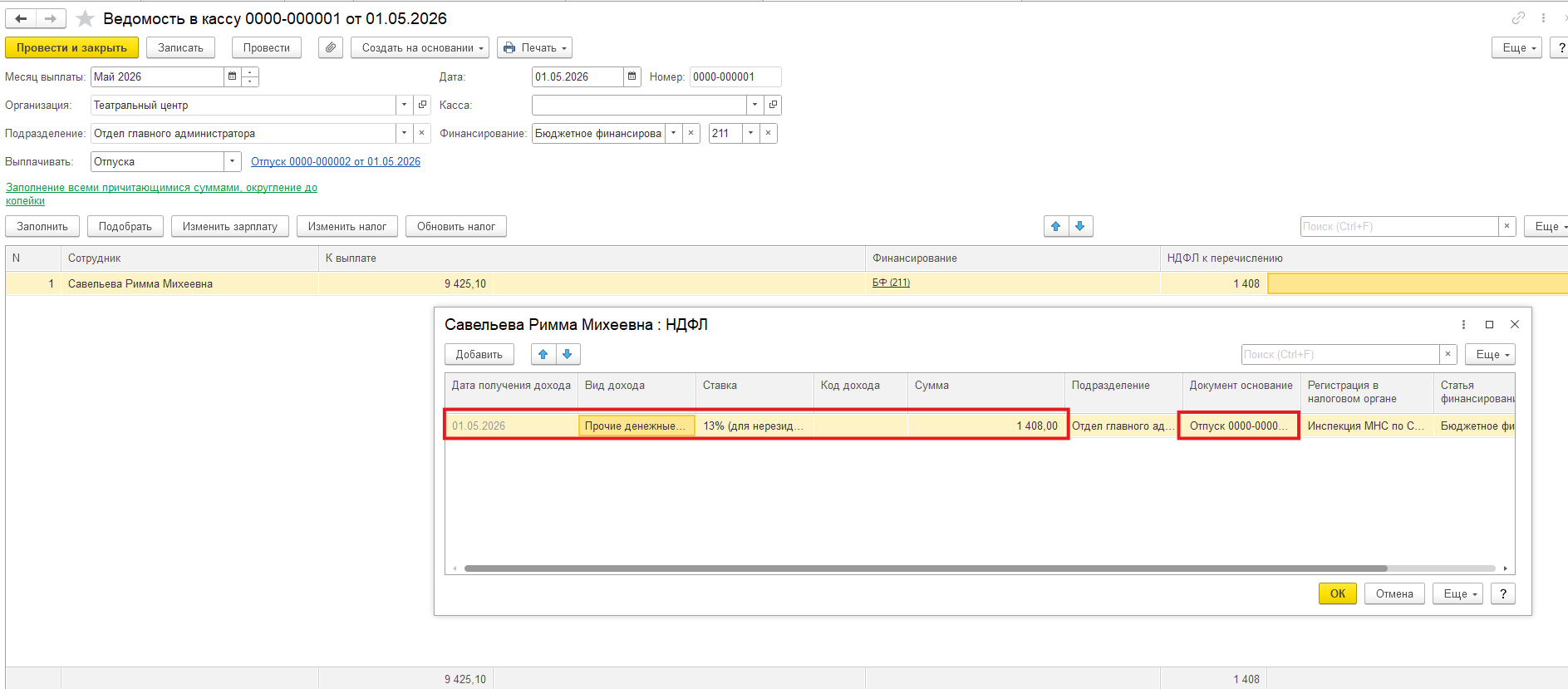
Task: Clear the 211 article field
Action: point(769,133)
